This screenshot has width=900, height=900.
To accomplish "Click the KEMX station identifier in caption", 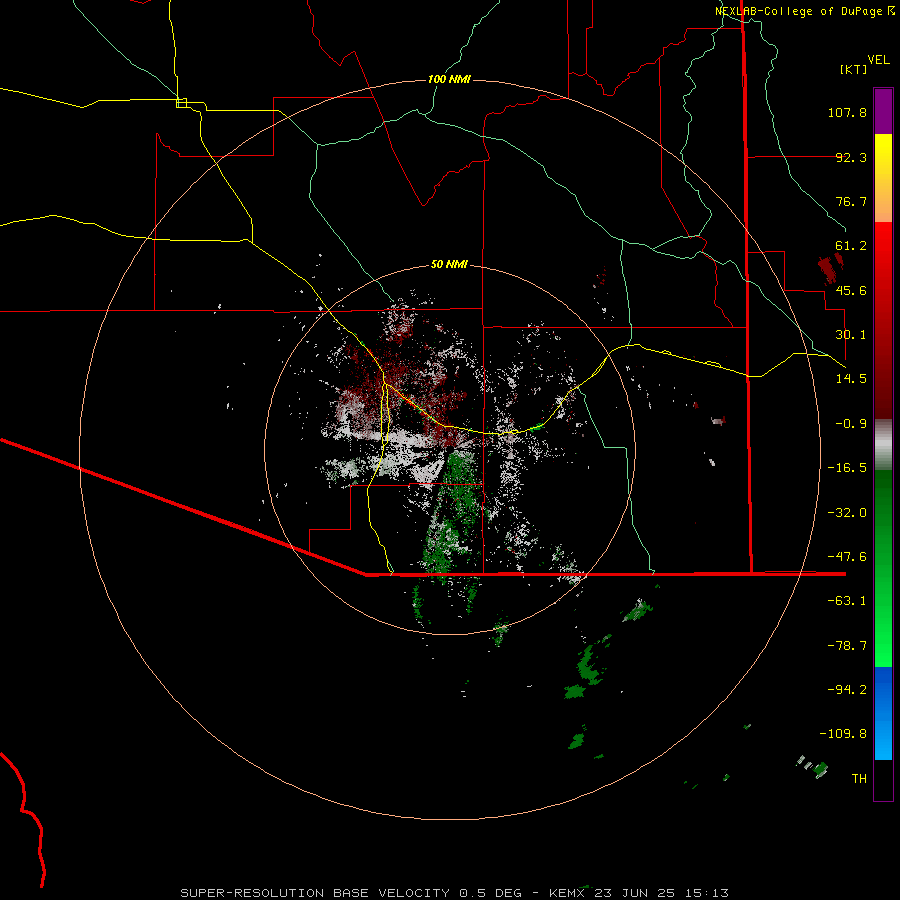I will point(569,893).
